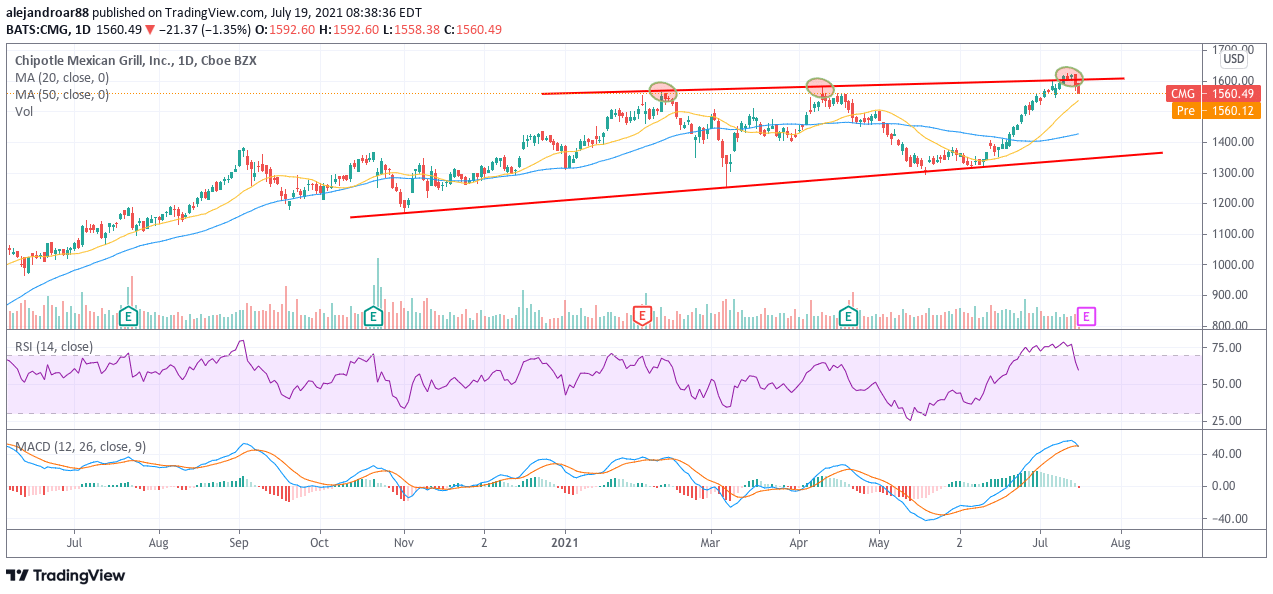Open the red earnings E marker in February 2021
Screen dimensions: 1273x594
click(644, 316)
